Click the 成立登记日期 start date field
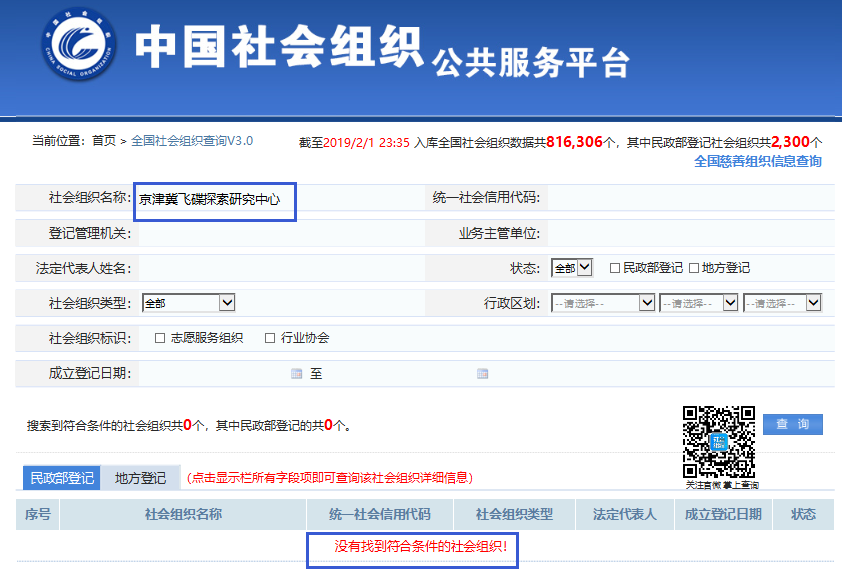 point(215,373)
